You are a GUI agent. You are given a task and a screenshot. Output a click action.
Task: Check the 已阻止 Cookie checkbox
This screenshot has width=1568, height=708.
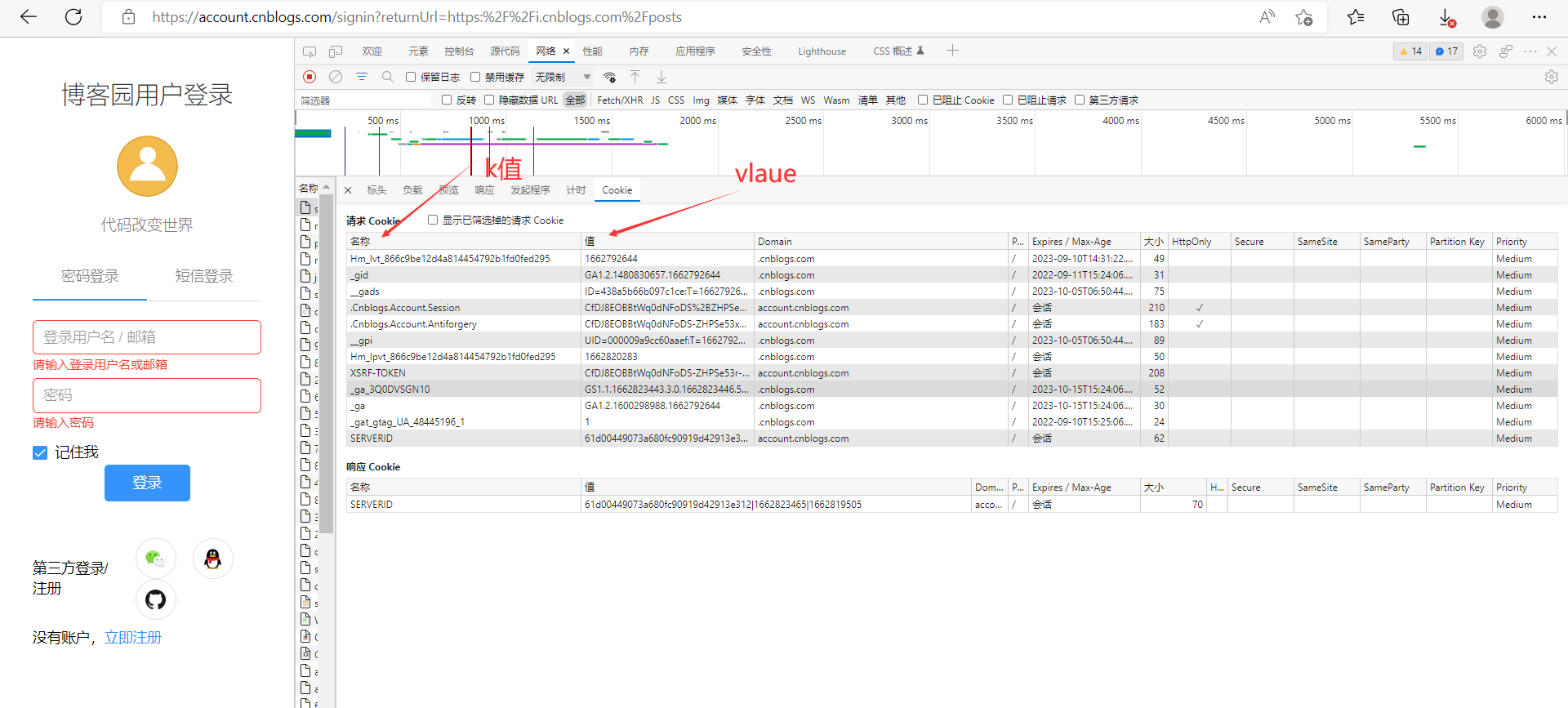(923, 100)
